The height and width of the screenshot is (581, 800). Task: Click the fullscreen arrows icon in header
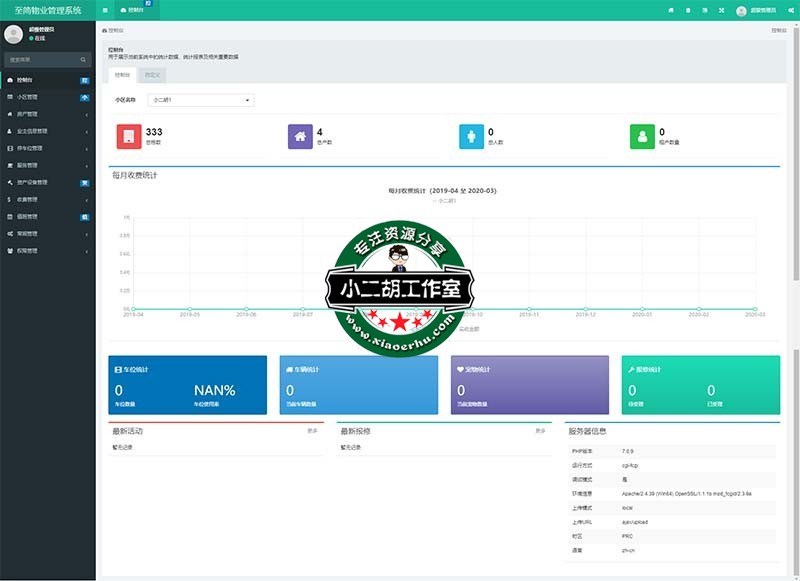(720, 10)
